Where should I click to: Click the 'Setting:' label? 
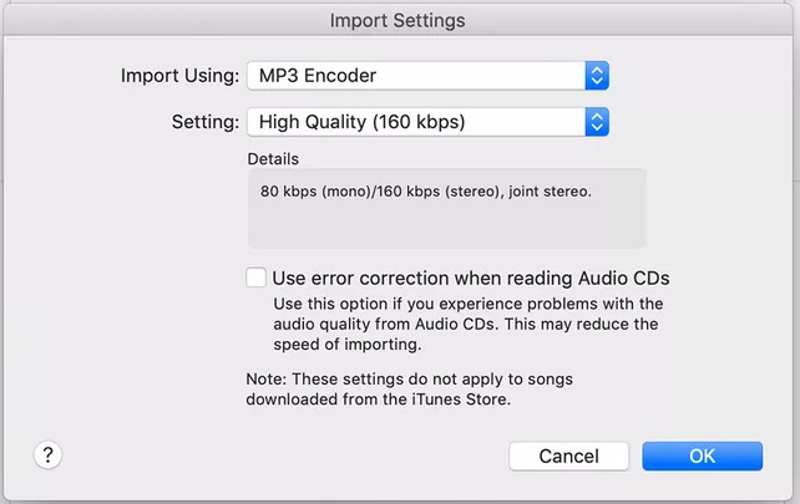205,123
